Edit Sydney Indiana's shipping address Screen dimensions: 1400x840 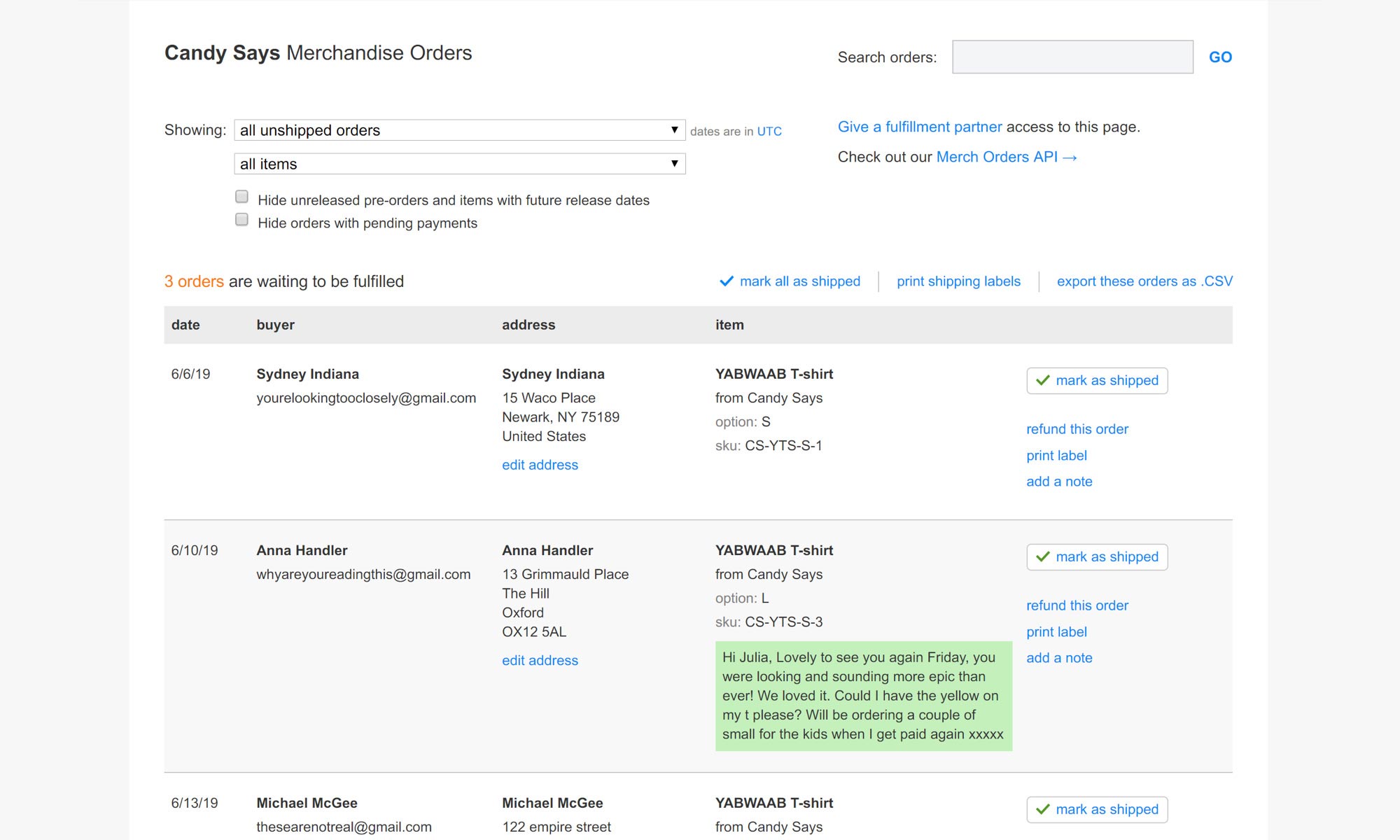coord(540,465)
